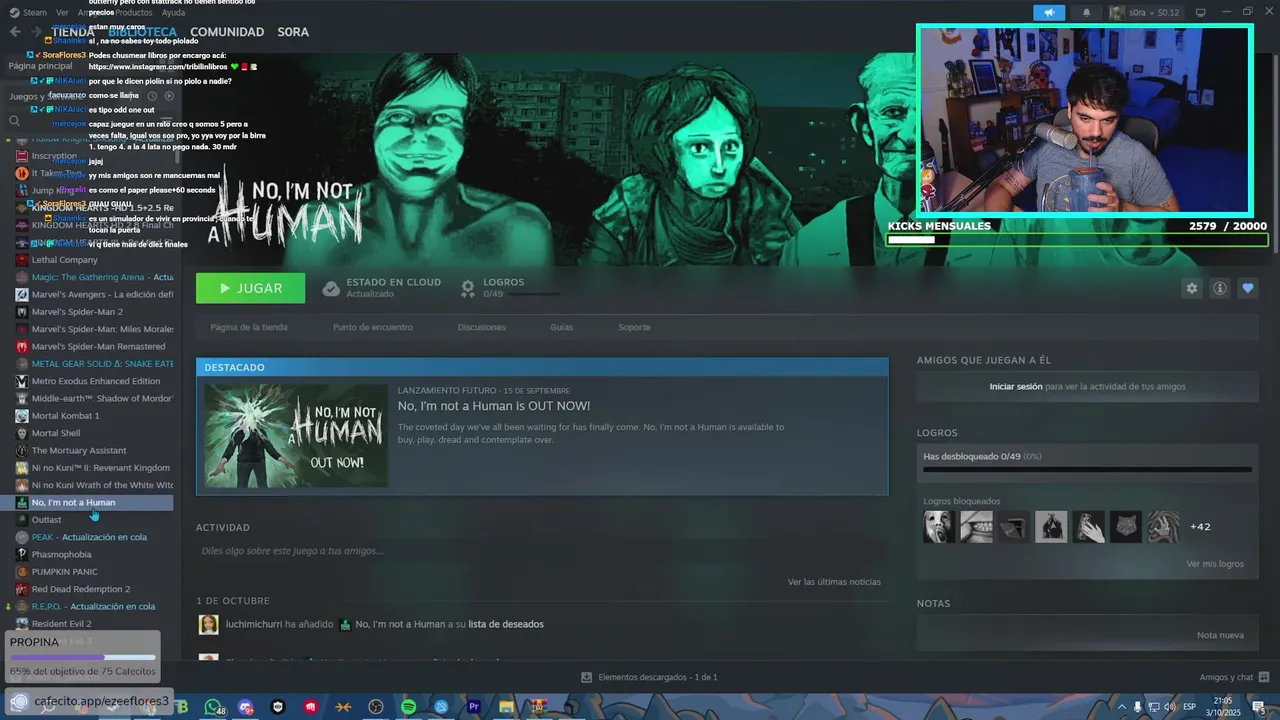Open Steam announcements megaphone icon

tap(1049, 13)
